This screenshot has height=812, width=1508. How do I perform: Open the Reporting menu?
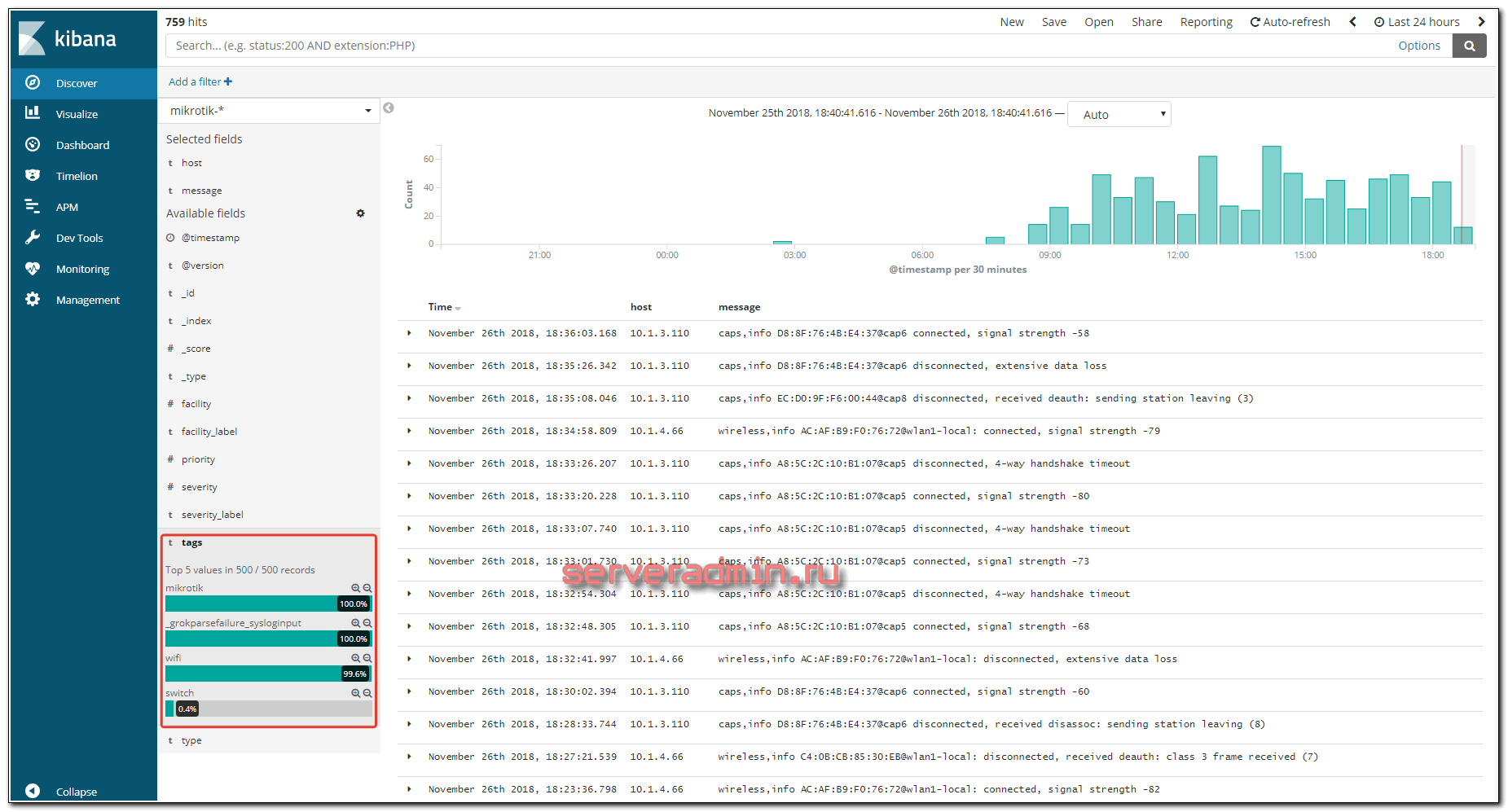(x=1206, y=22)
